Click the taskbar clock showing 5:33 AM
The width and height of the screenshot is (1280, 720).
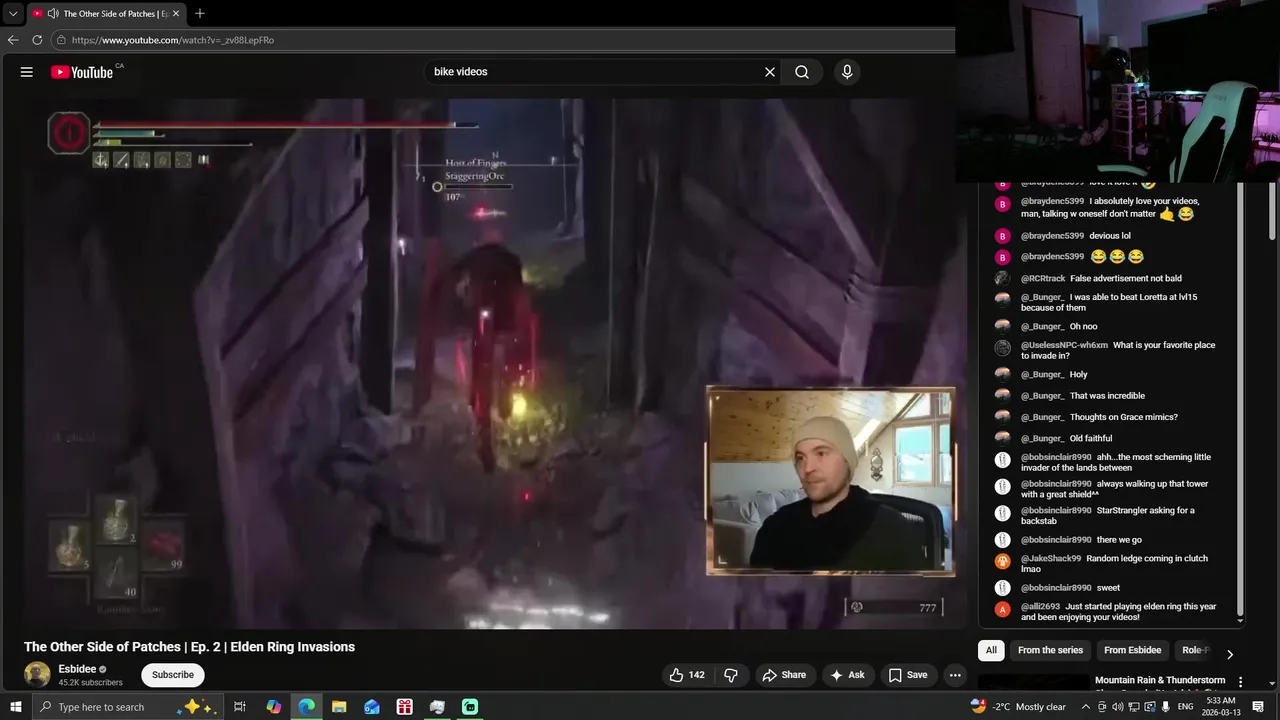point(1221,707)
